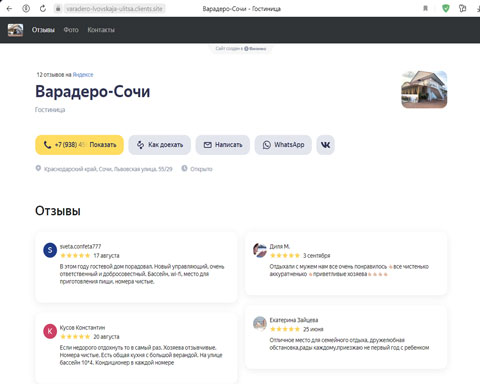Open the Контакты navigation item
The height and width of the screenshot is (384, 480).
coord(101,30)
